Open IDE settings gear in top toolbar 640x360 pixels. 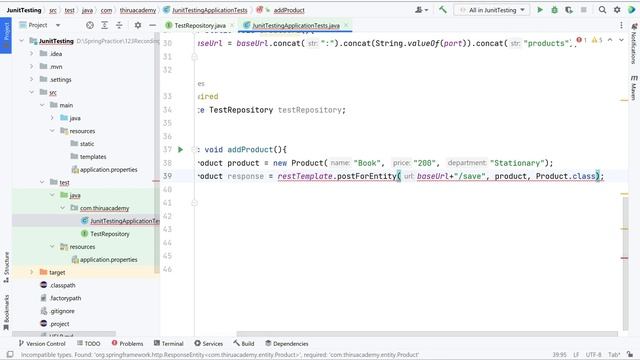pos(617,10)
